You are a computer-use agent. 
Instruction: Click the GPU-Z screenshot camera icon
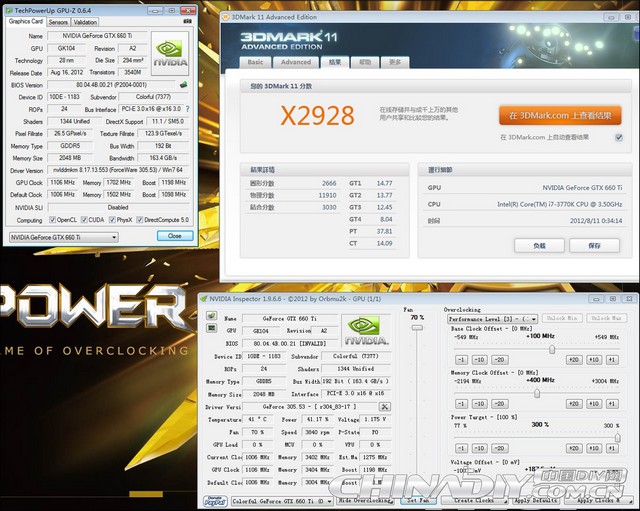pos(187,21)
